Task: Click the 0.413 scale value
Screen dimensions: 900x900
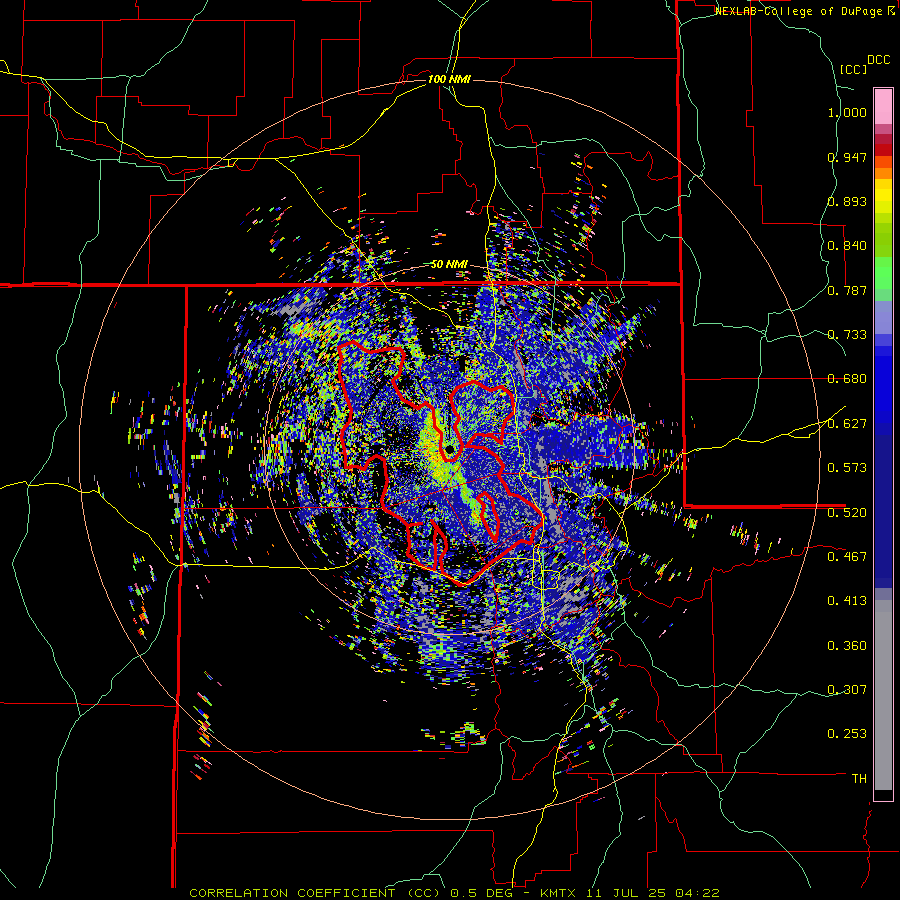Action: point(847,601)
